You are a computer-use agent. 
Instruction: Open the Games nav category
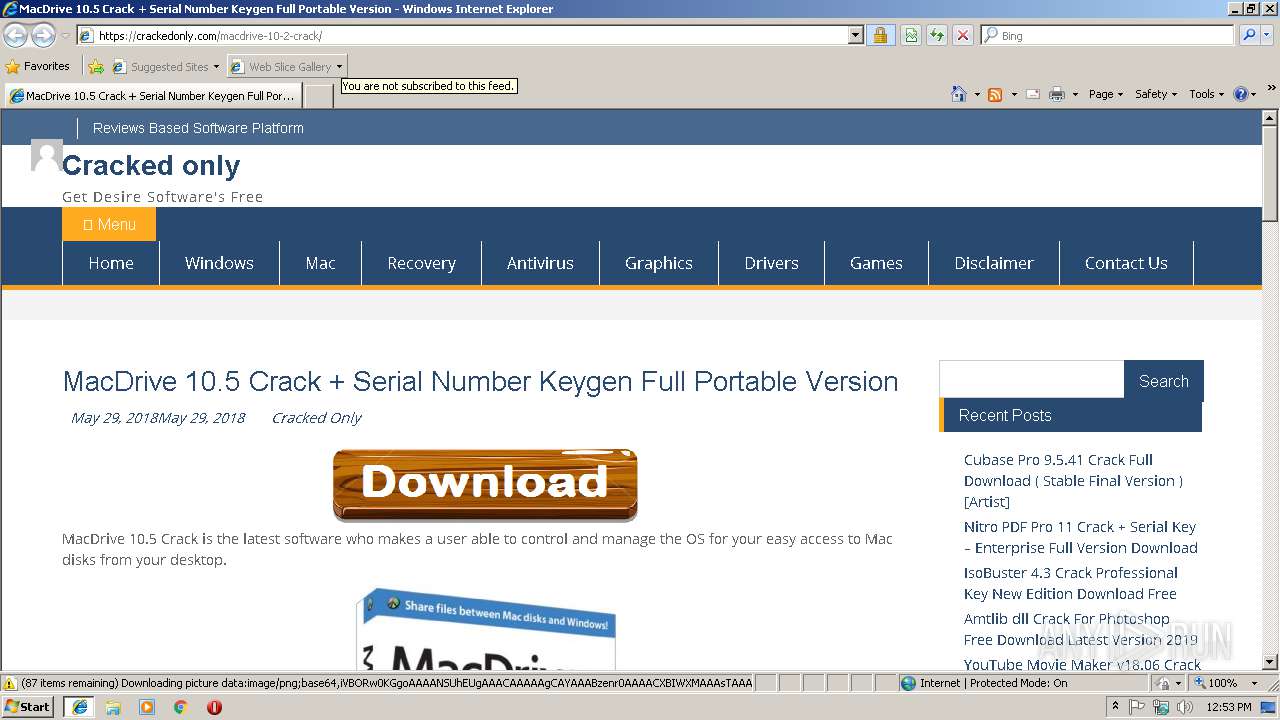[876, 263]
